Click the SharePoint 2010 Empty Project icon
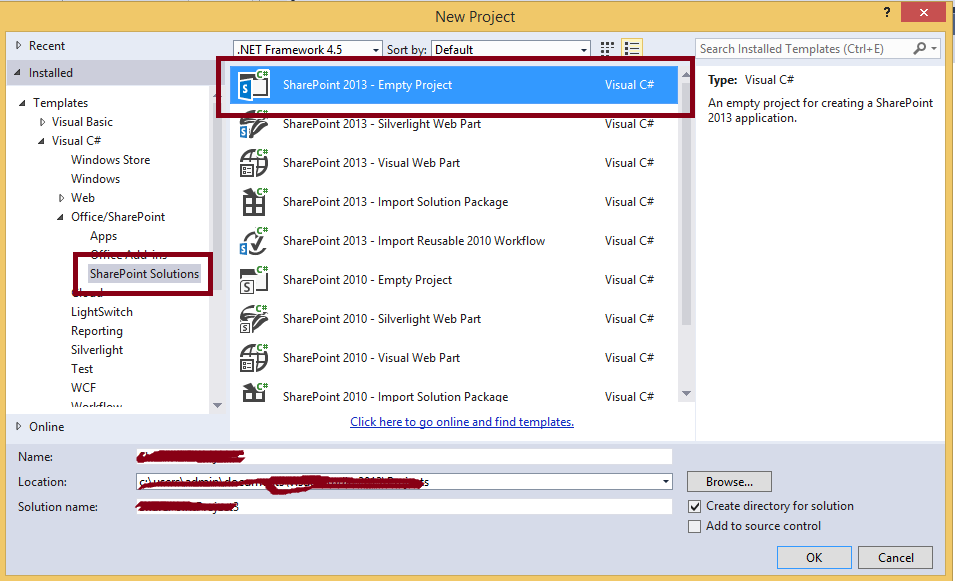Screen dimensions: 955x581 coord(253,280)
